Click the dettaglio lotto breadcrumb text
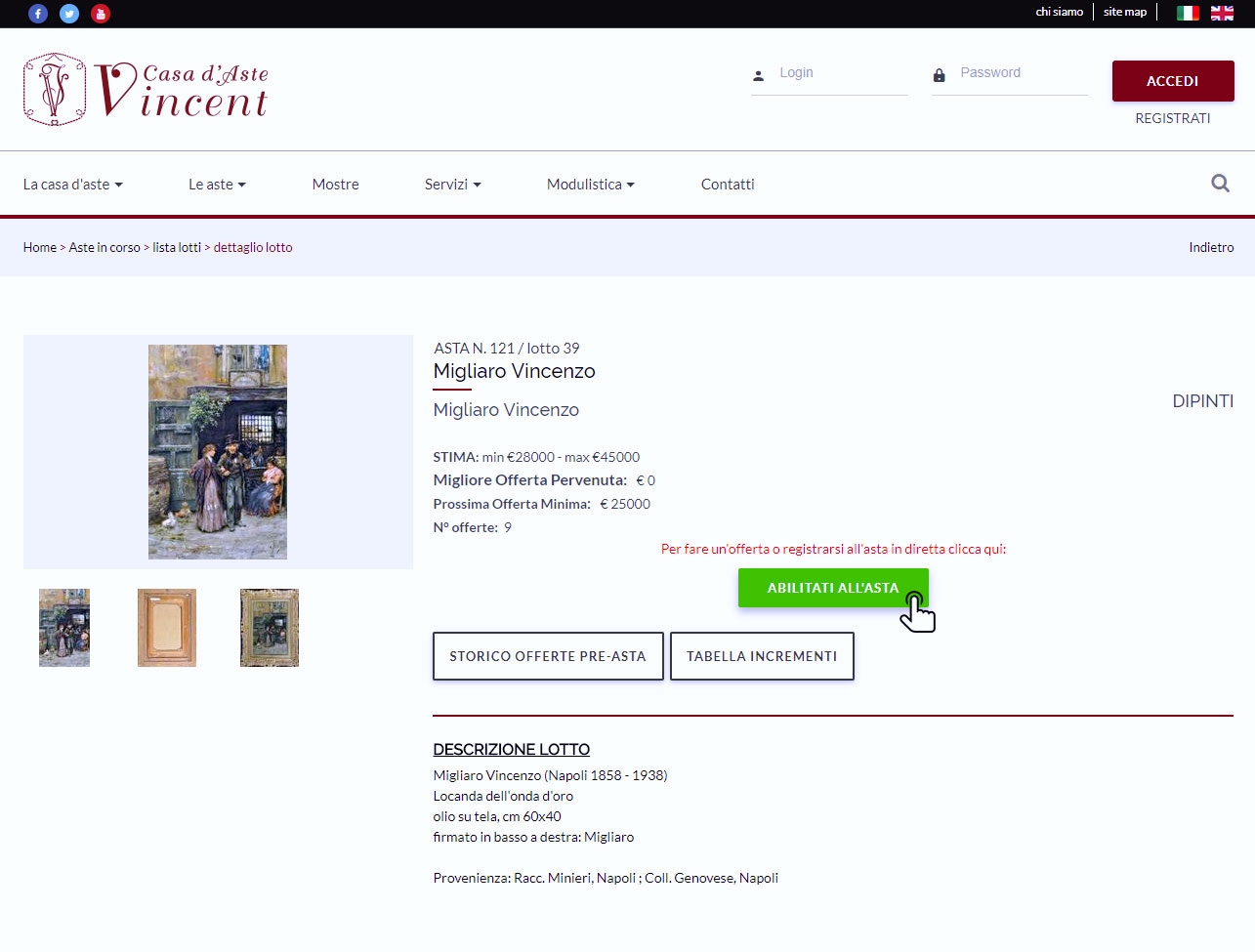 [253, 248]
